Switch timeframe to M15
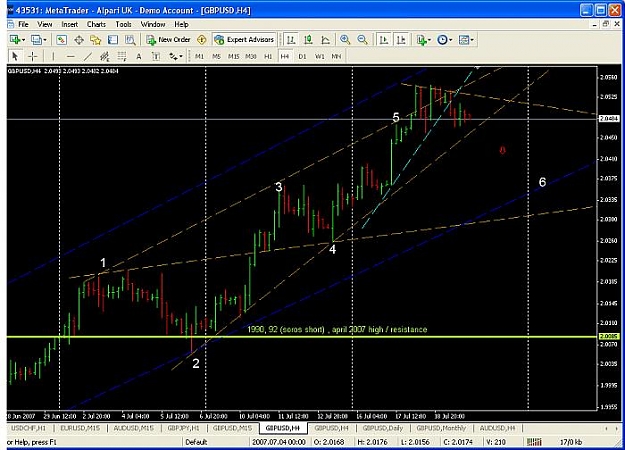Image resolution: width=625 pixels, height=450 pixels. coord(234,56)
